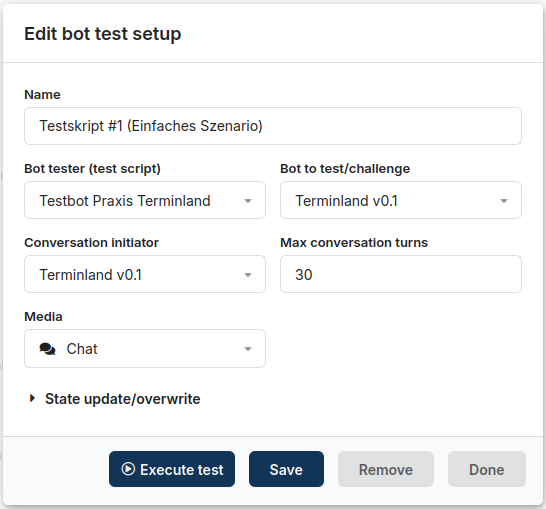Click the Save button
The image size is (546, 509).
(286, 469)
